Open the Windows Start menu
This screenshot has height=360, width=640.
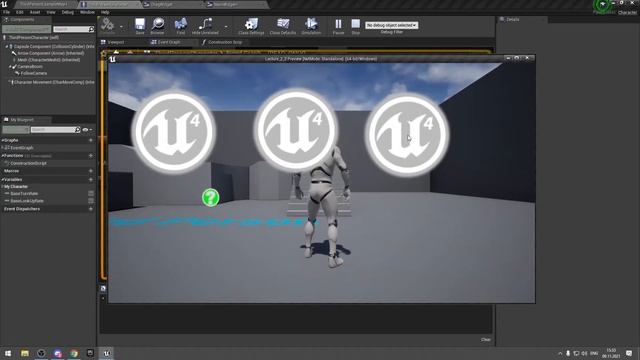[8, 353]
